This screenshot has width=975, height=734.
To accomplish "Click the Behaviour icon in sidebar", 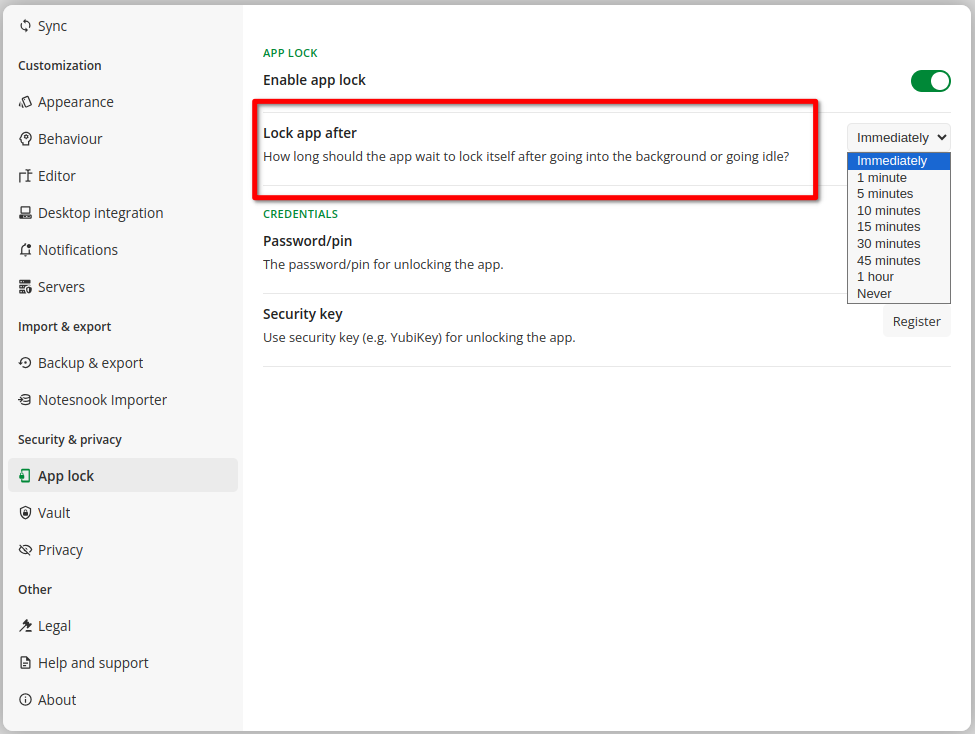I will (26, 139).
